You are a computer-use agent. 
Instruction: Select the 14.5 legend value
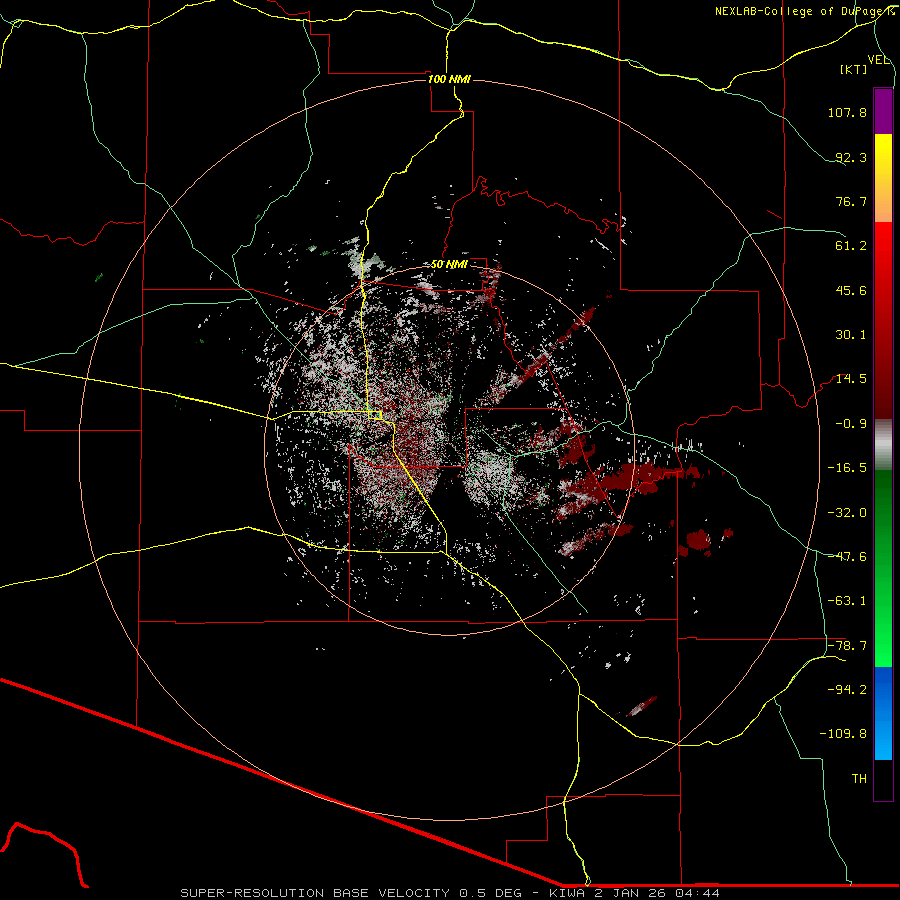tap(851, 379)
